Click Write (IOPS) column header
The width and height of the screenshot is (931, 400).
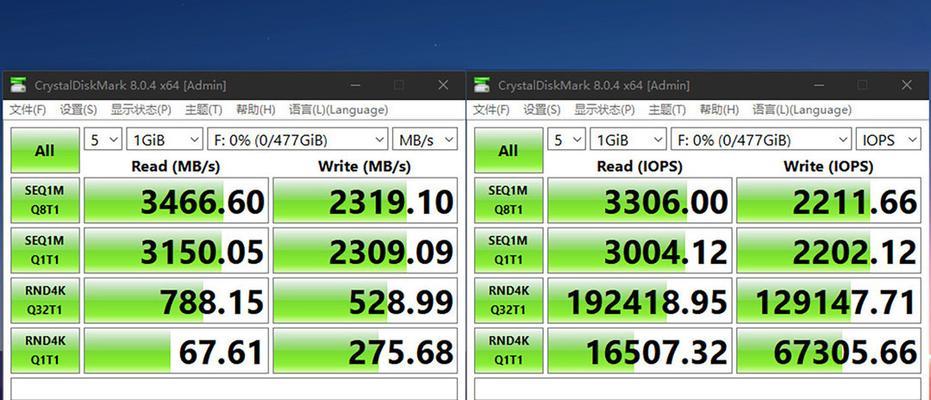(828, 166)
